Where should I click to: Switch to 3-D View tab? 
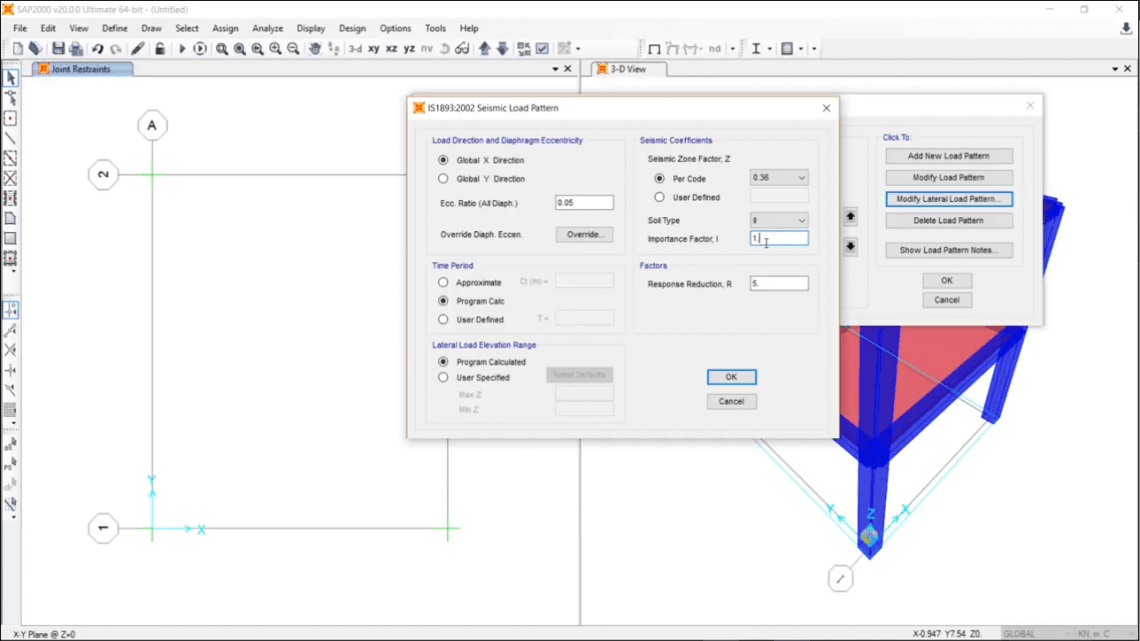pos(628,69)
